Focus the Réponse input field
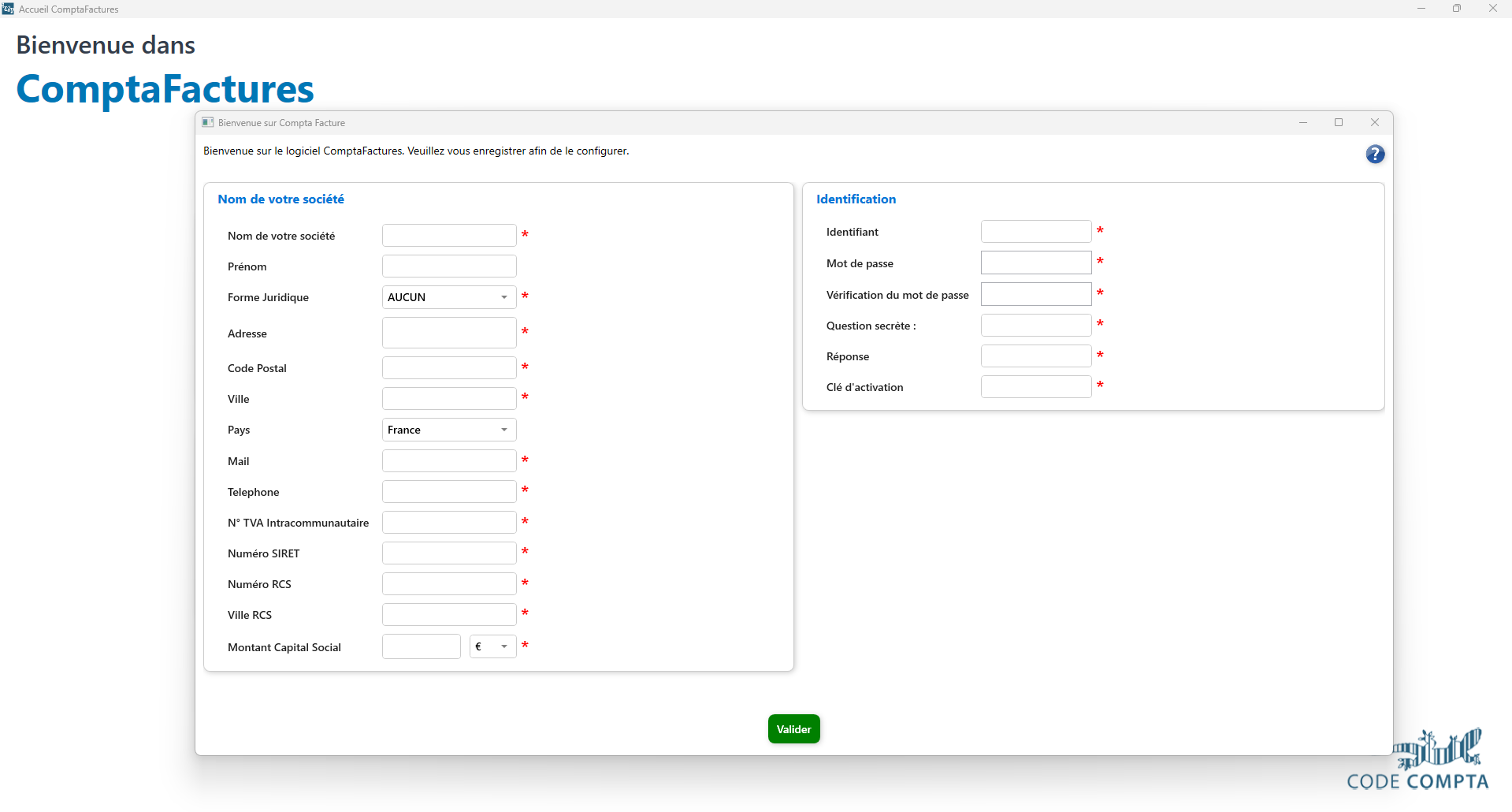 tap(1036, 356)
